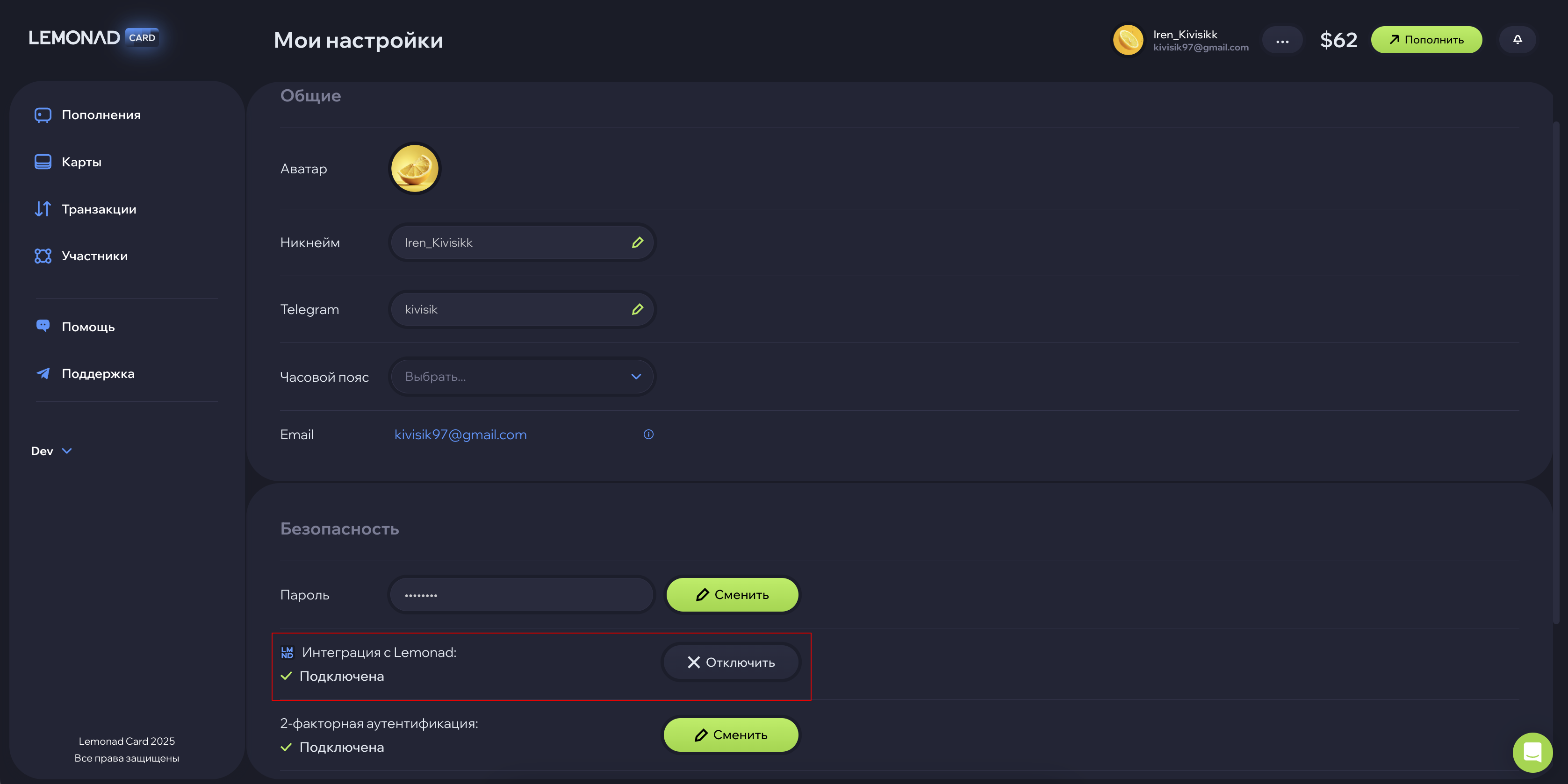Screen dimensions: 1568x784
Task: Expand the Dev dropdown in sidebar
Action: 52,451
